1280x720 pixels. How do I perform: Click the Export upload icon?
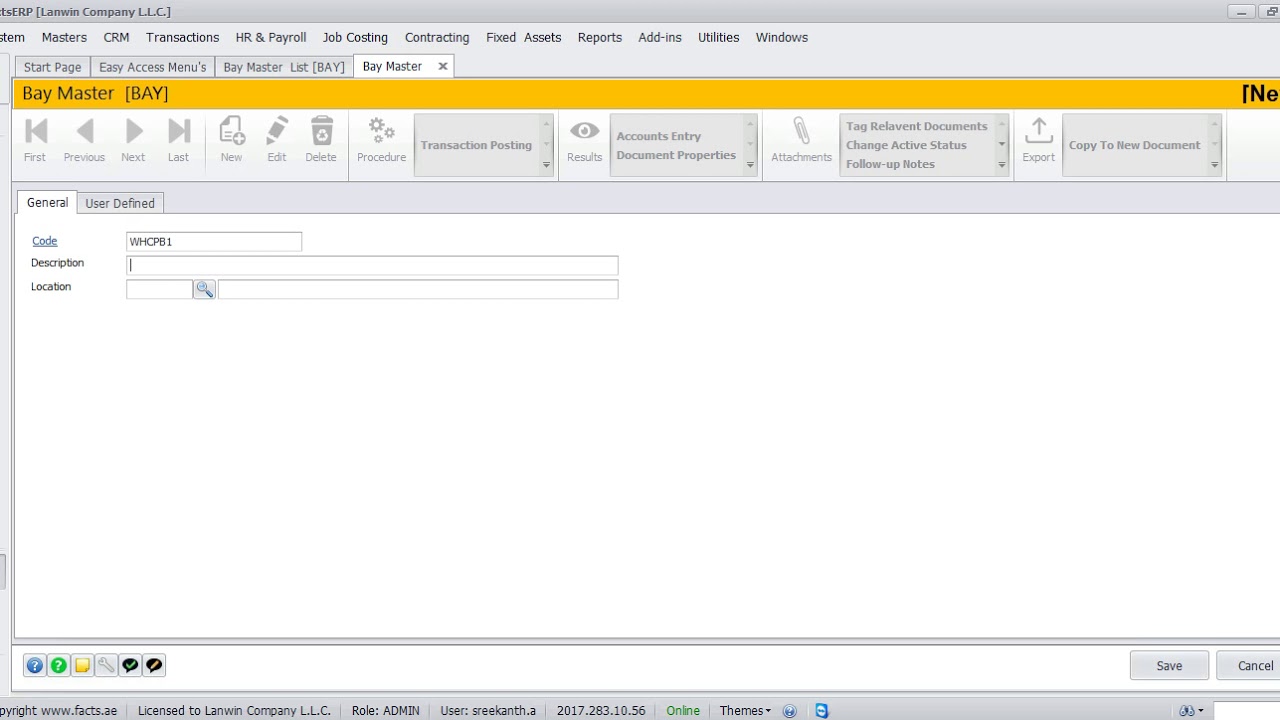click(x=1038, y=132)
